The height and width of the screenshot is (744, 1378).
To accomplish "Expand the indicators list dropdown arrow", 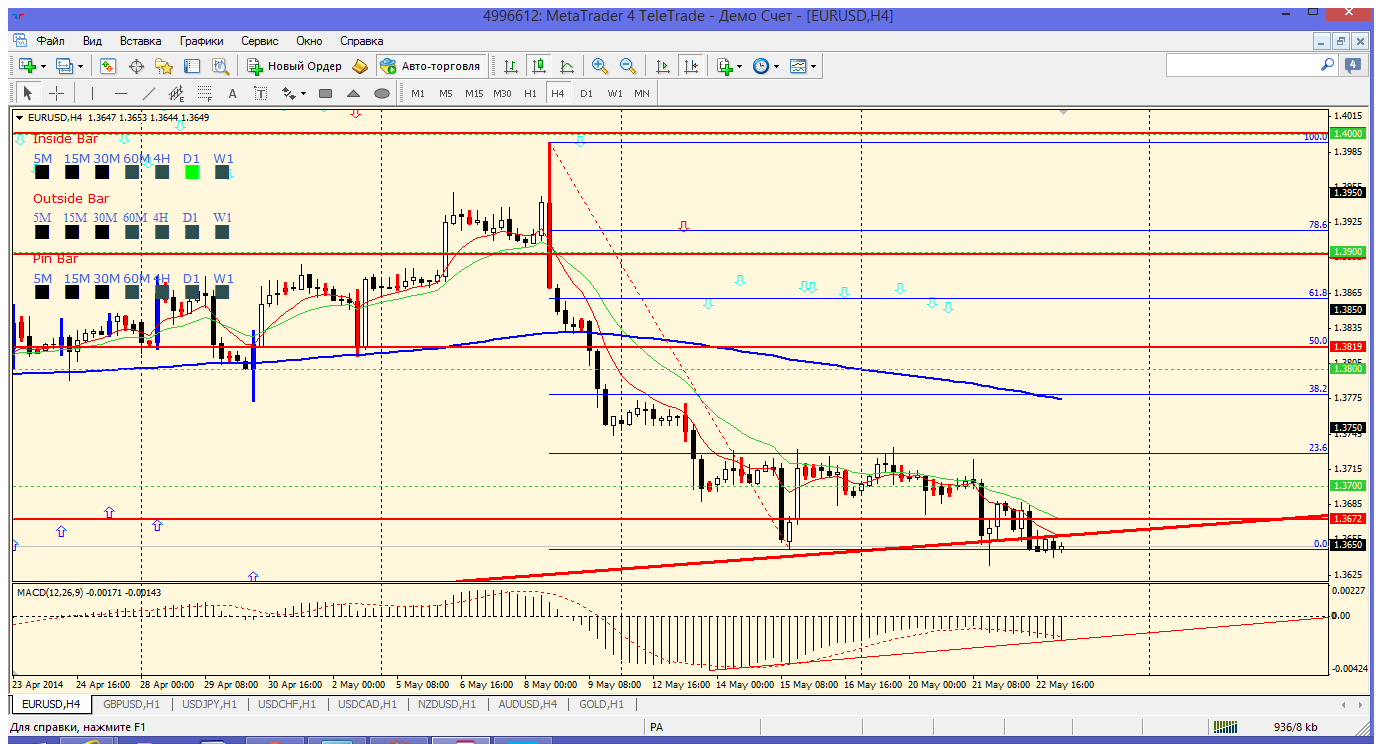I will (740, 66).
